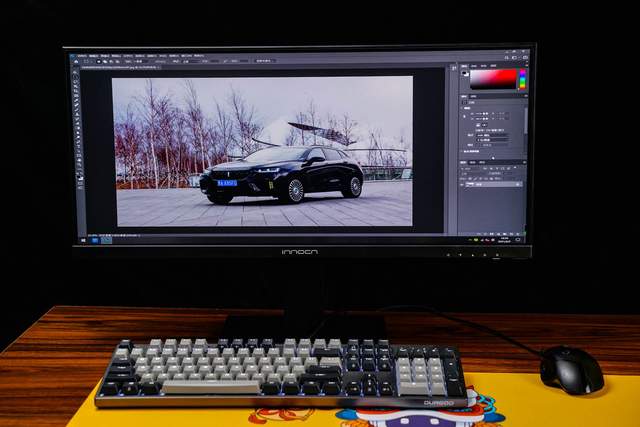Open the Help menu in Photoshop
The image size is (640, 427).
coord(199,56)
